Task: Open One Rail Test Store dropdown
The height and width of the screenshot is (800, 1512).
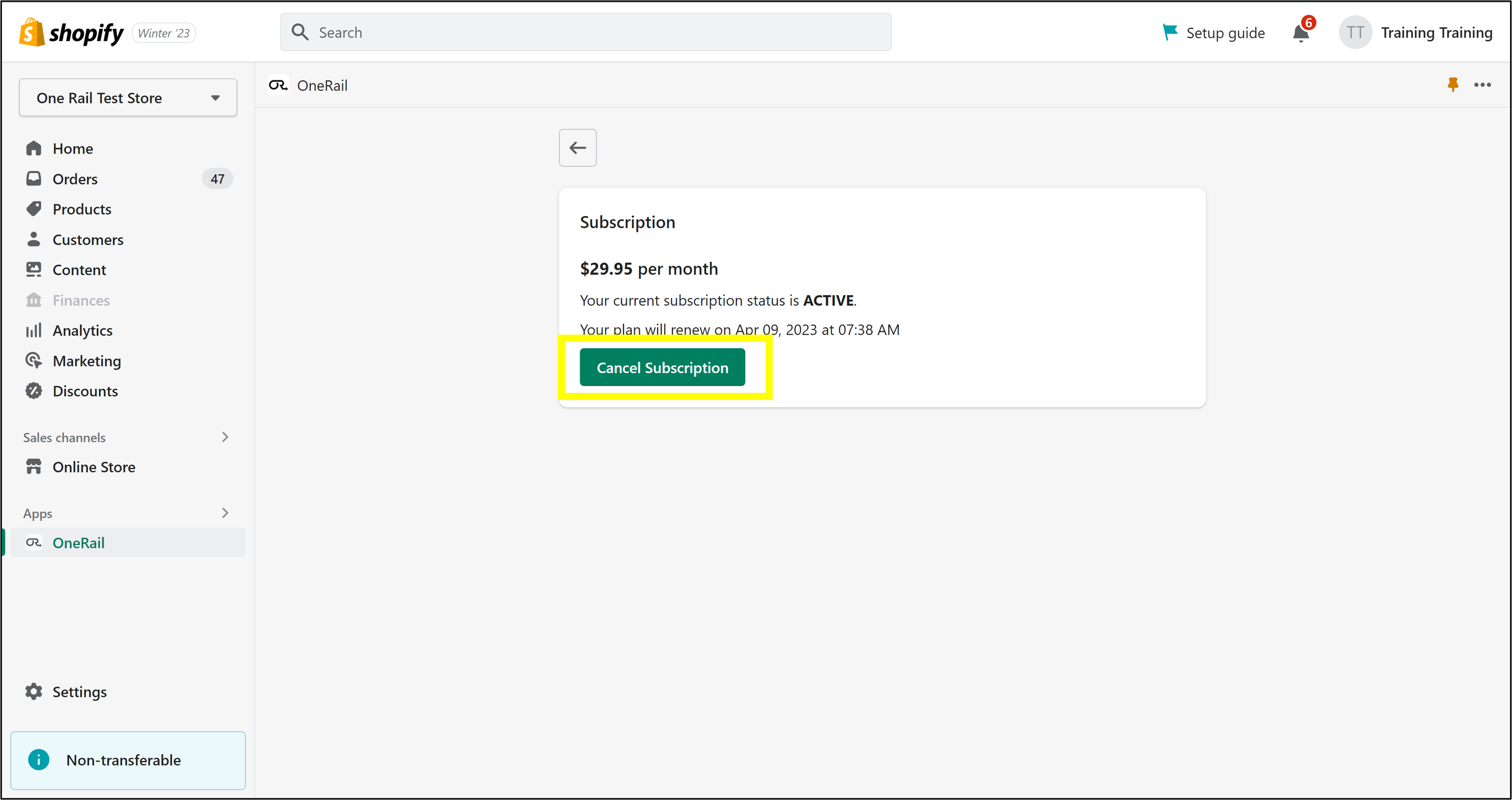Action: (128, 97)
